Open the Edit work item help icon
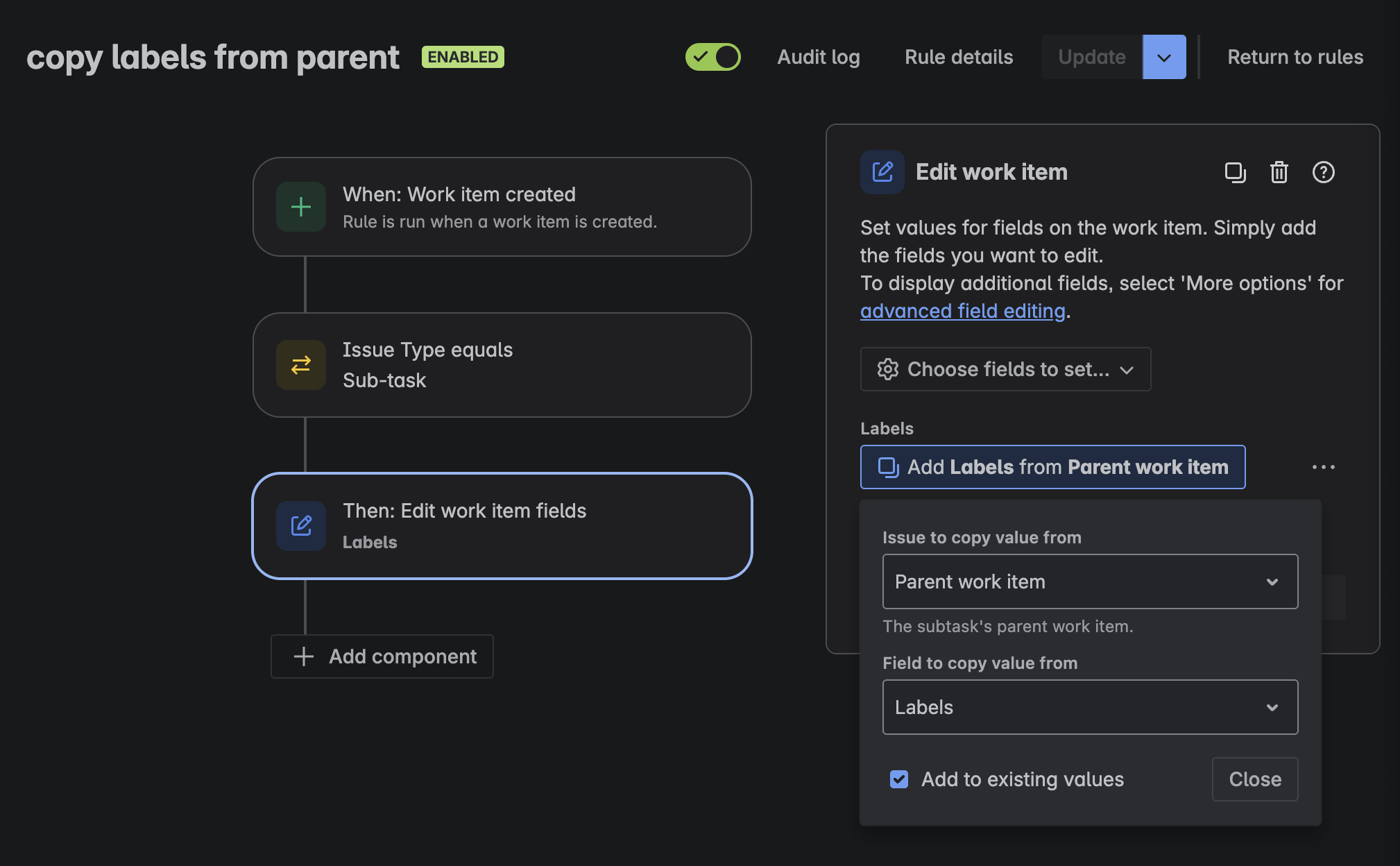1400x866 pixels. click(1324, 173)
